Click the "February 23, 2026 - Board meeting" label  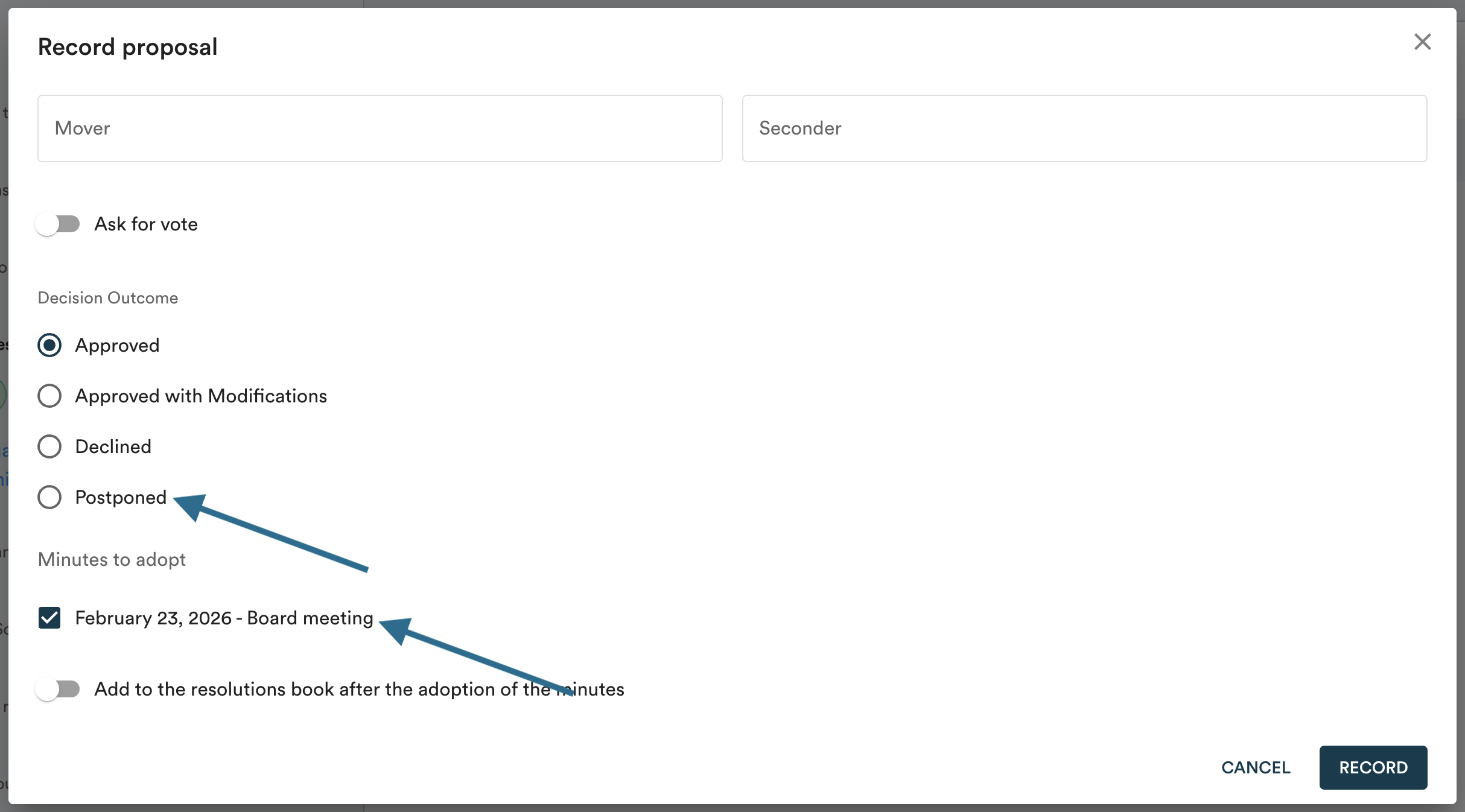[224, 618]
